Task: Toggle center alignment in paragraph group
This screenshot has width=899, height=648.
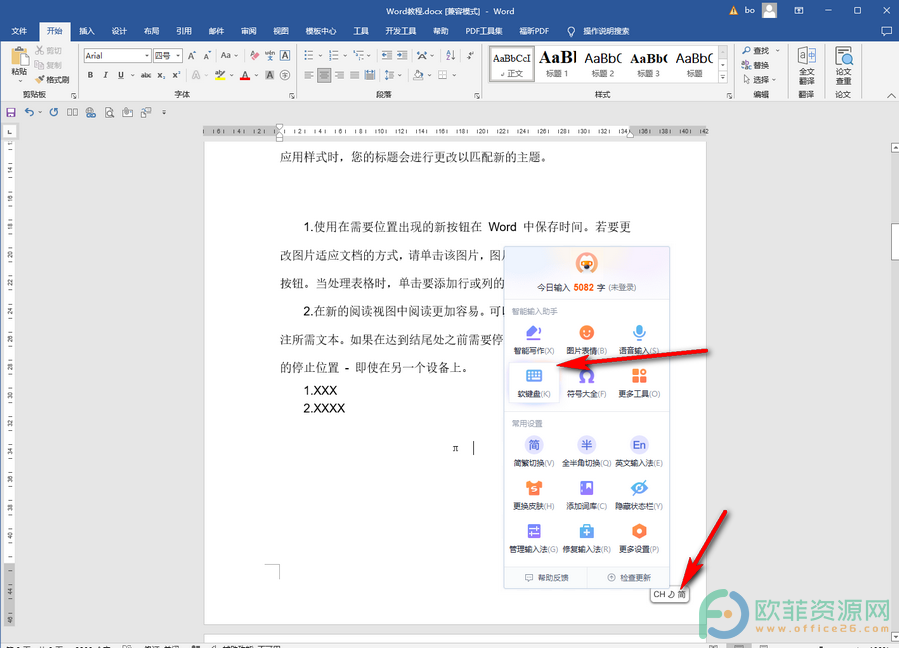Action: [x=324, y=75]
